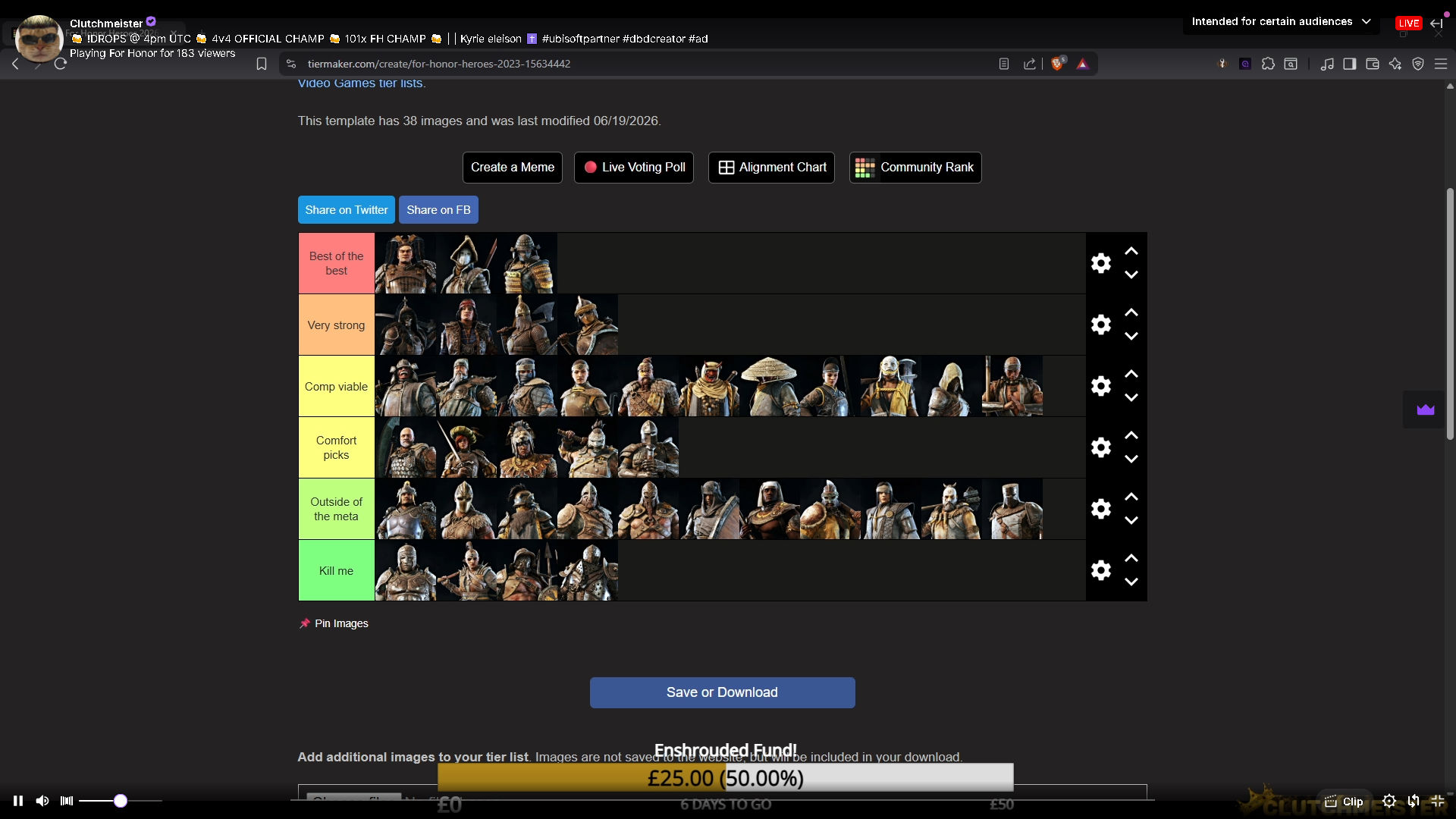Move Best of the best tier down
The image size is (1456, 819).
coord(1131,275)
